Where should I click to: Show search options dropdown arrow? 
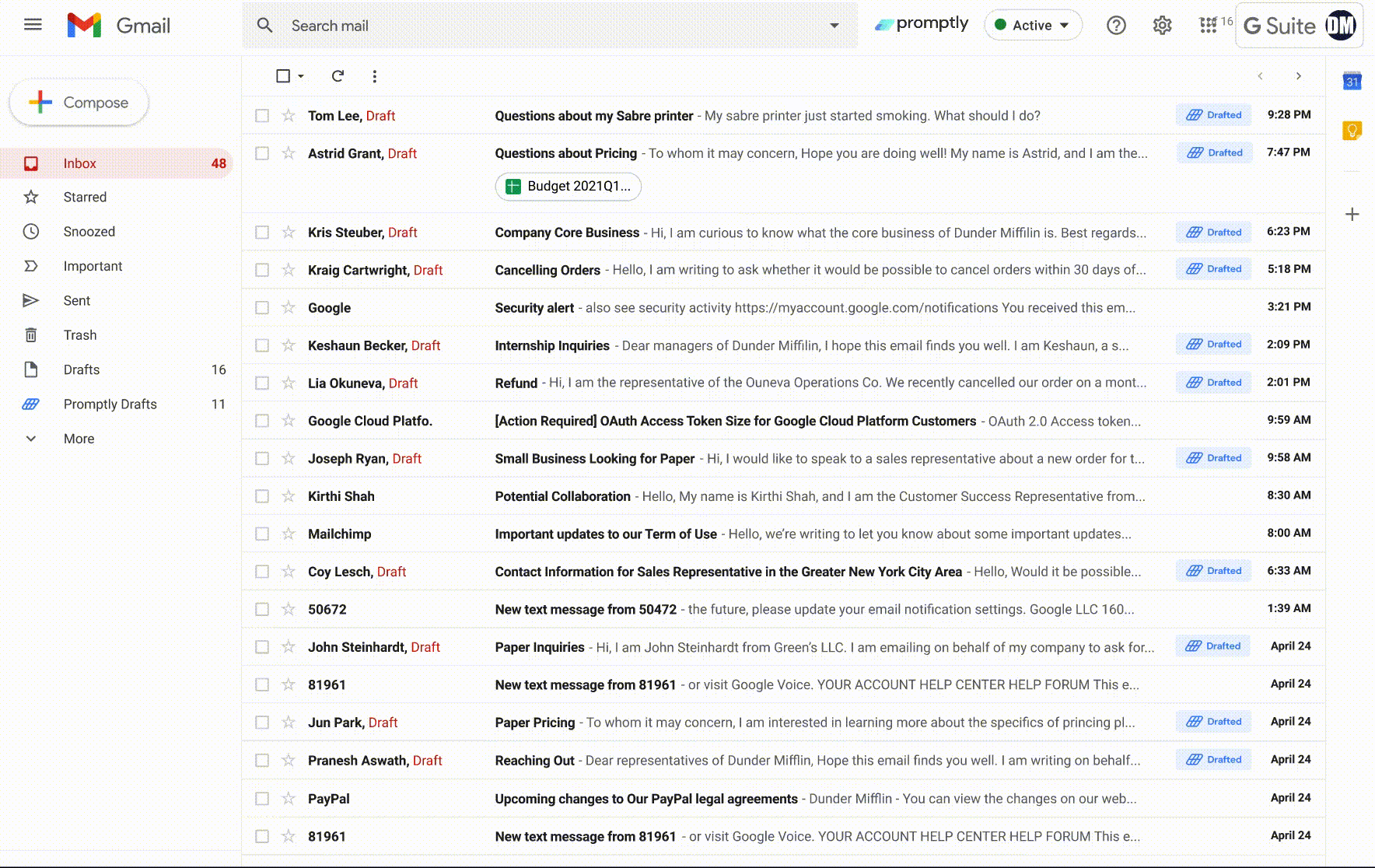pyautogui.click(x=834, y=26)
